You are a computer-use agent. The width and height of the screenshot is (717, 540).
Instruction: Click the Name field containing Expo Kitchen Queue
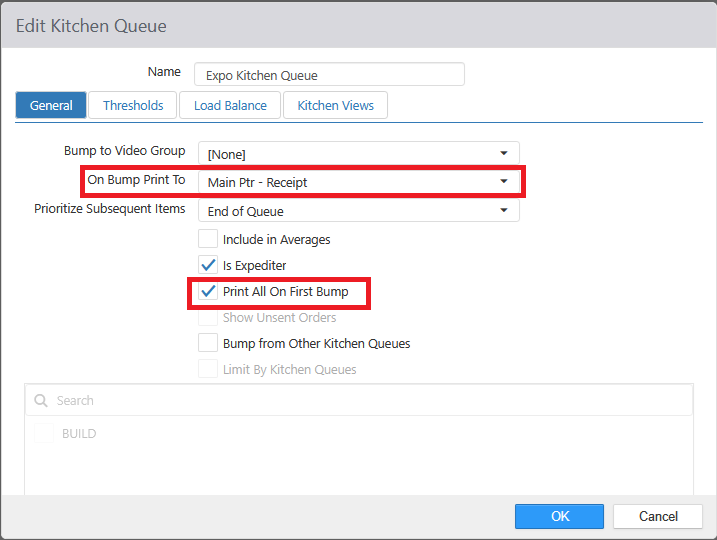click(329, 75)
